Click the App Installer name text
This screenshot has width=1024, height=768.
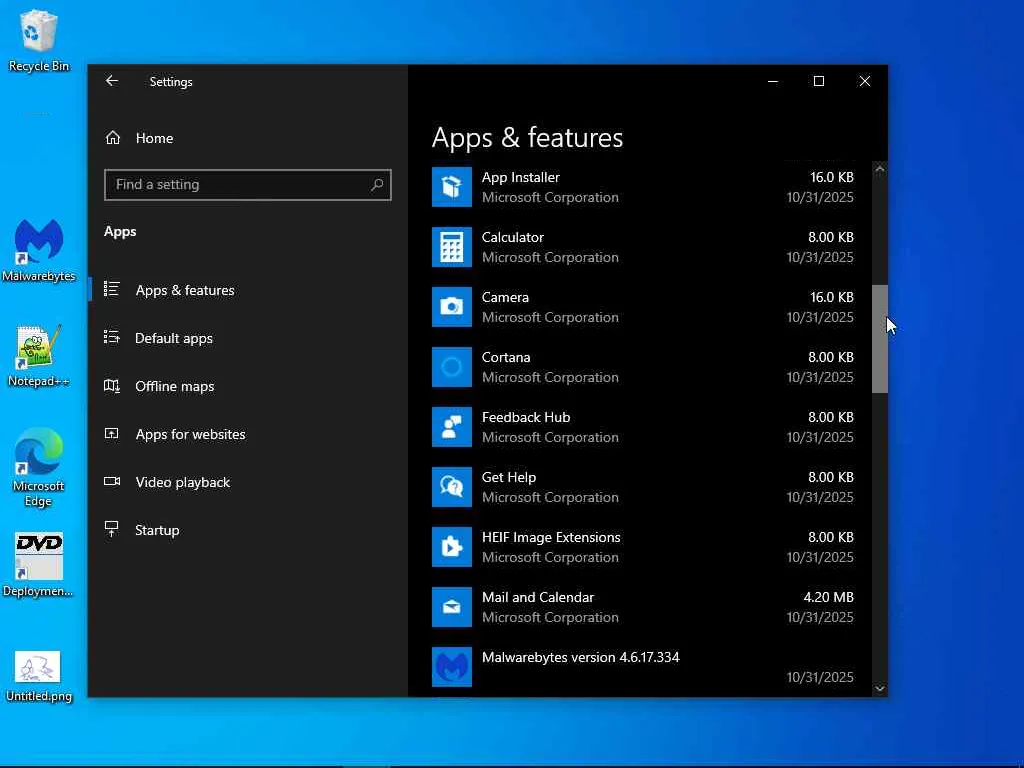click(x=520, y=177)
